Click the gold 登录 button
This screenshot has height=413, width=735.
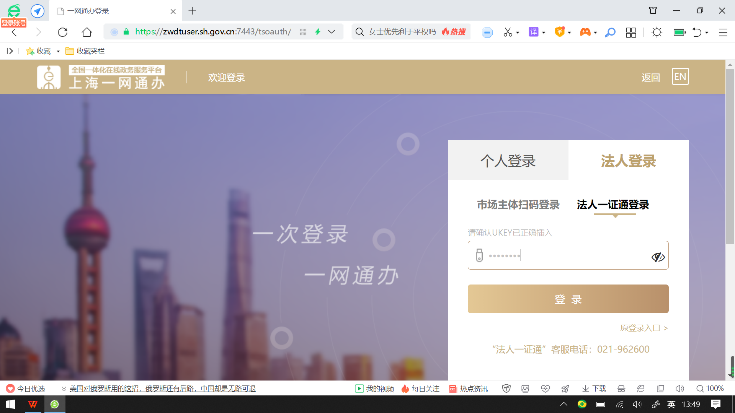[568, 299]
